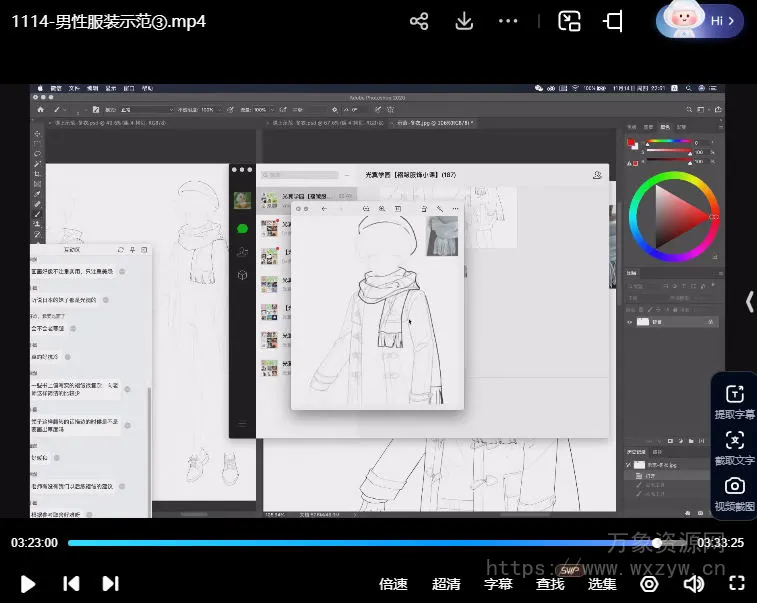The height and width of the screenshot is (603, 757).
Task: Skip to the previous video
Action: (71, 583)
